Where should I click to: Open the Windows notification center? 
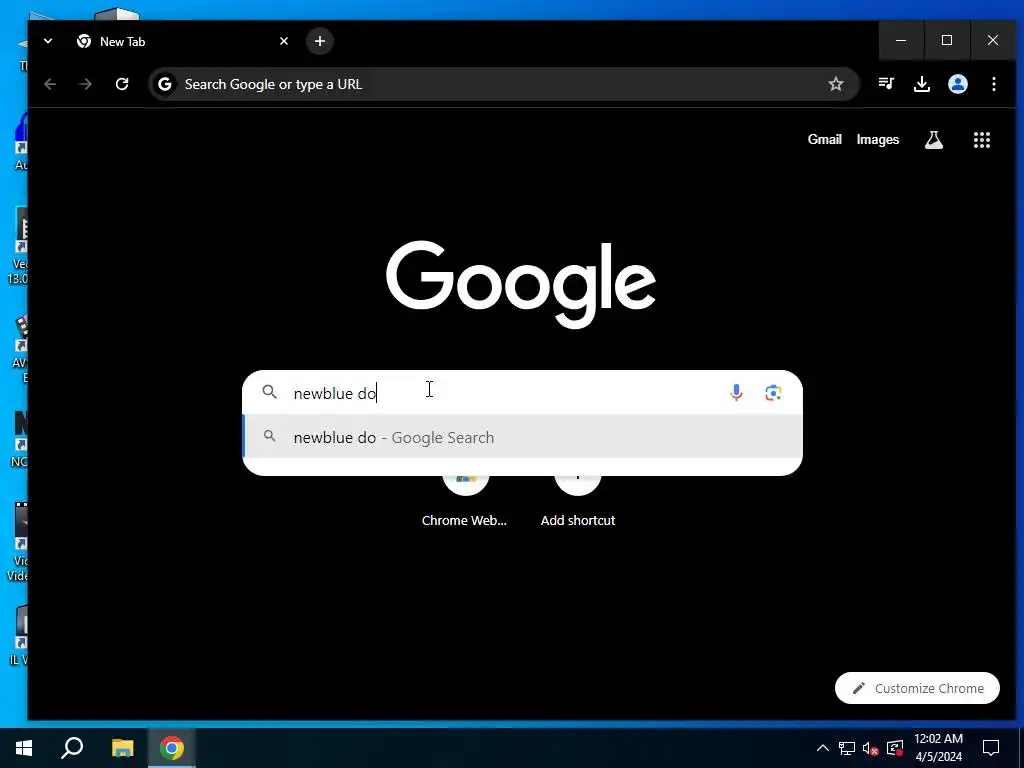click(x=991, y=748)
